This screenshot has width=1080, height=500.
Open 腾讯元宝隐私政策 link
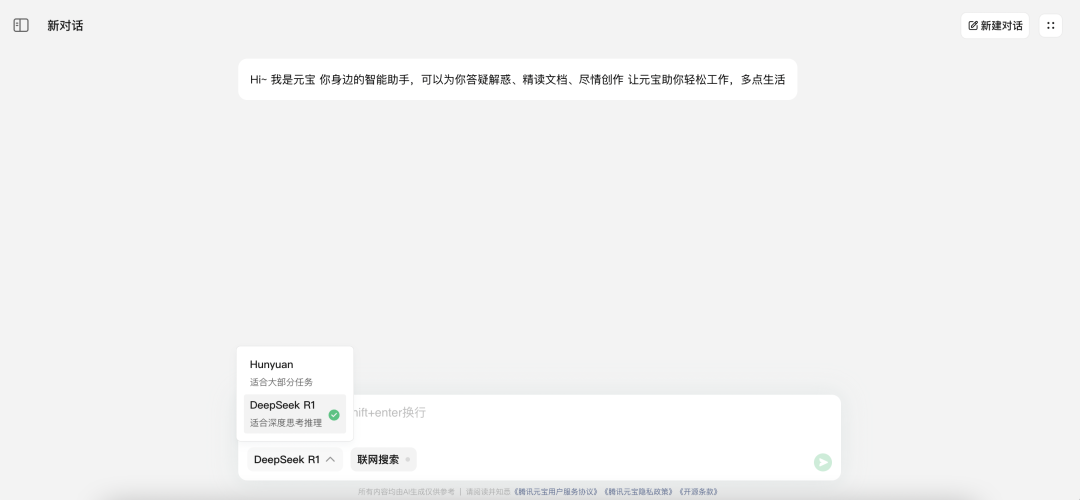pyautogui.click(x=639, y=492)
